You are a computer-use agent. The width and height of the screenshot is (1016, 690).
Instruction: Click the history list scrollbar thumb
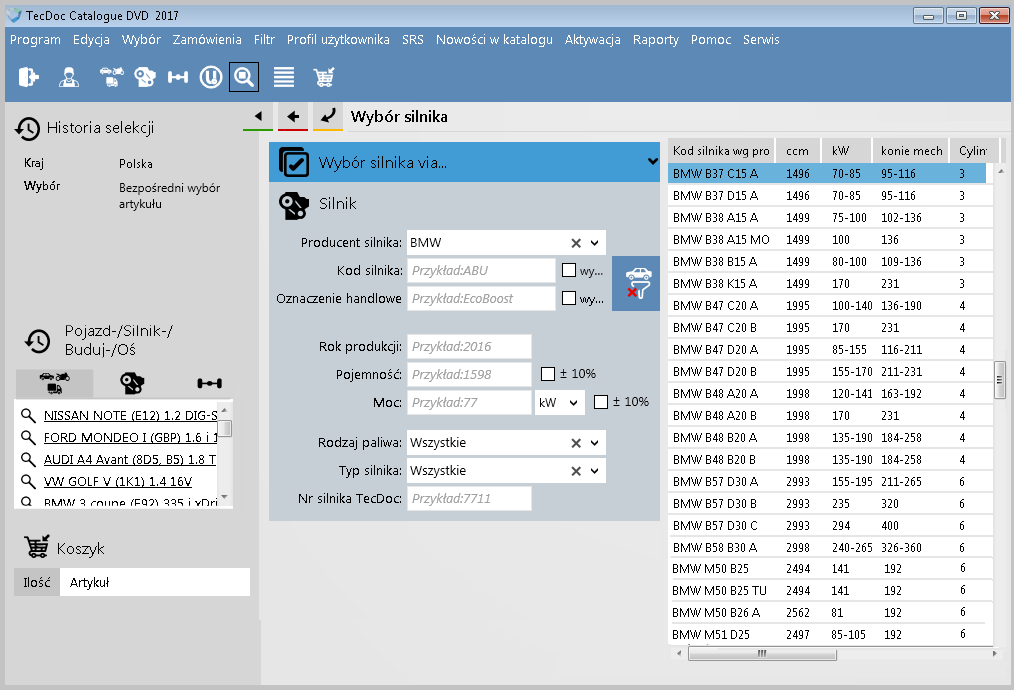[x=225, y=428]
